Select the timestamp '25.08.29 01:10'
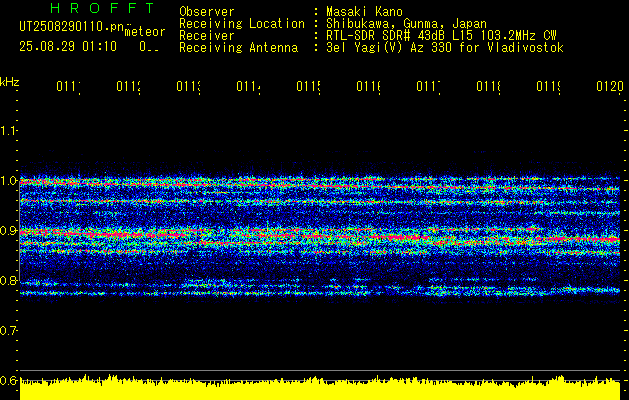This screenshot has height=400, width=629. pos(68,47)
